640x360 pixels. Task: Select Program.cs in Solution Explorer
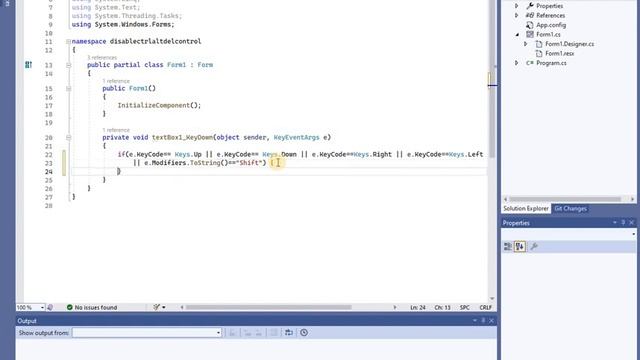[551, 63]
